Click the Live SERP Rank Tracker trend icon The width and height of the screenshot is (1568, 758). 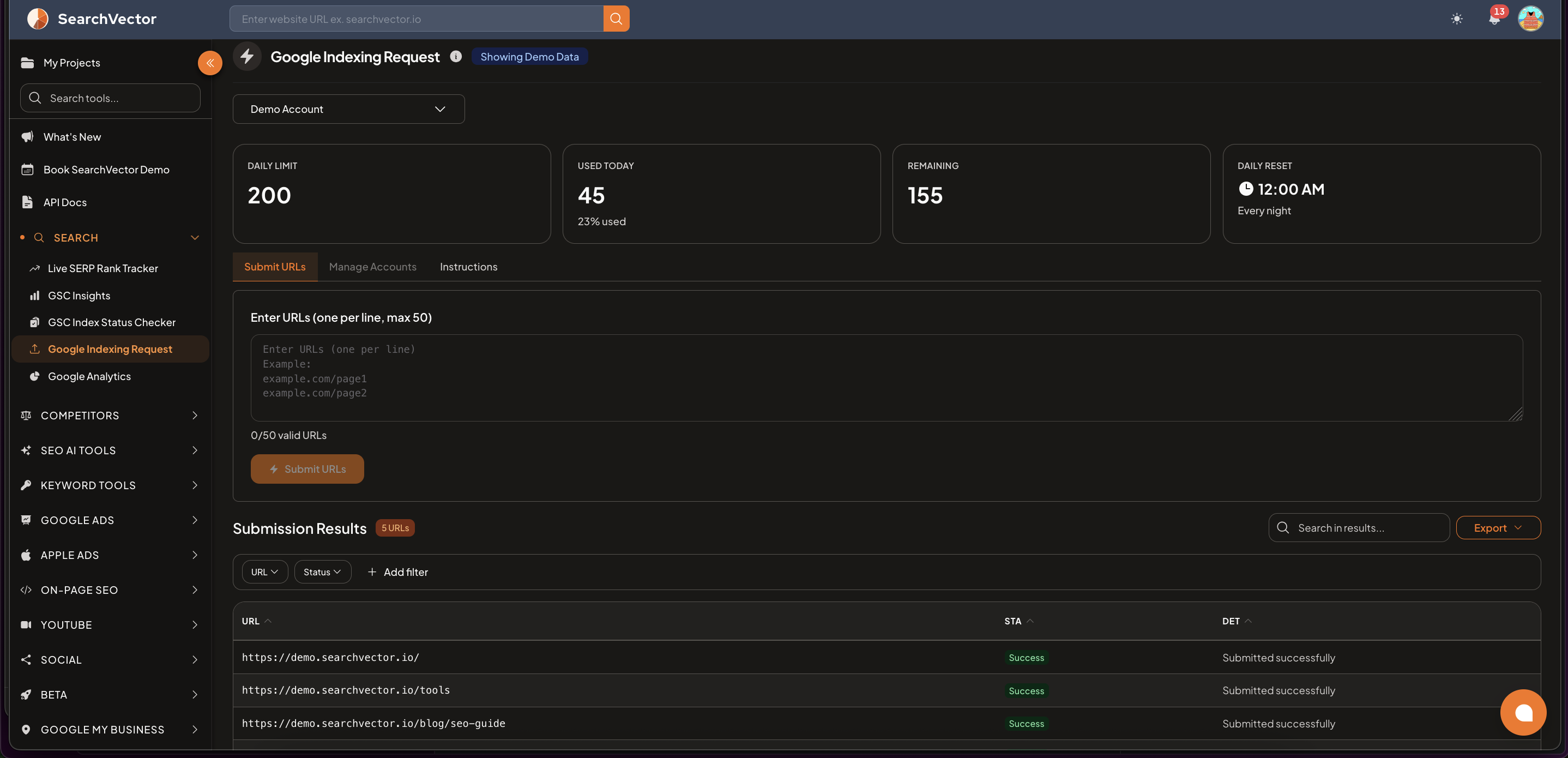click(x=35, y=268)
